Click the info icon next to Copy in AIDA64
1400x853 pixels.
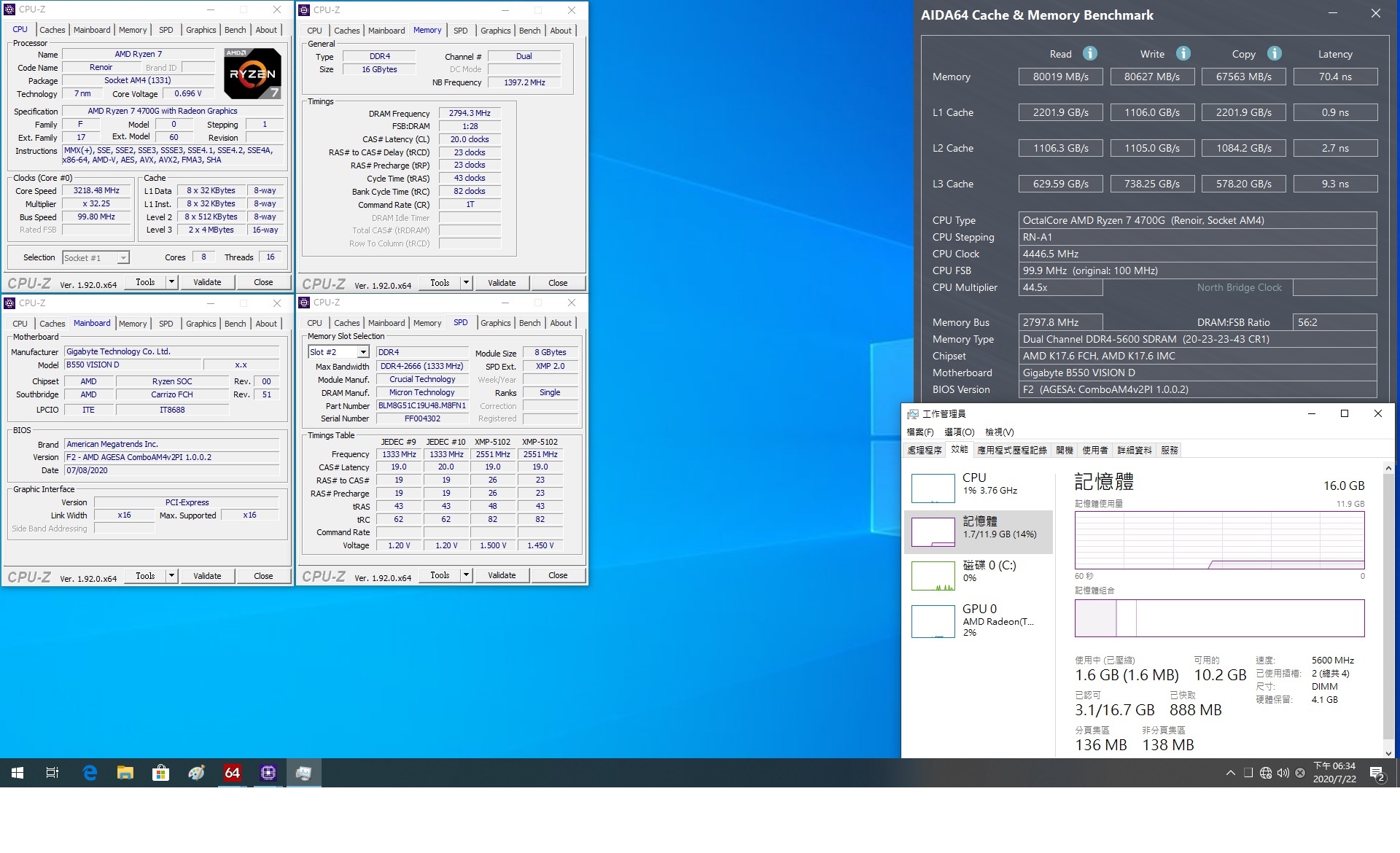coord(1274,53)
